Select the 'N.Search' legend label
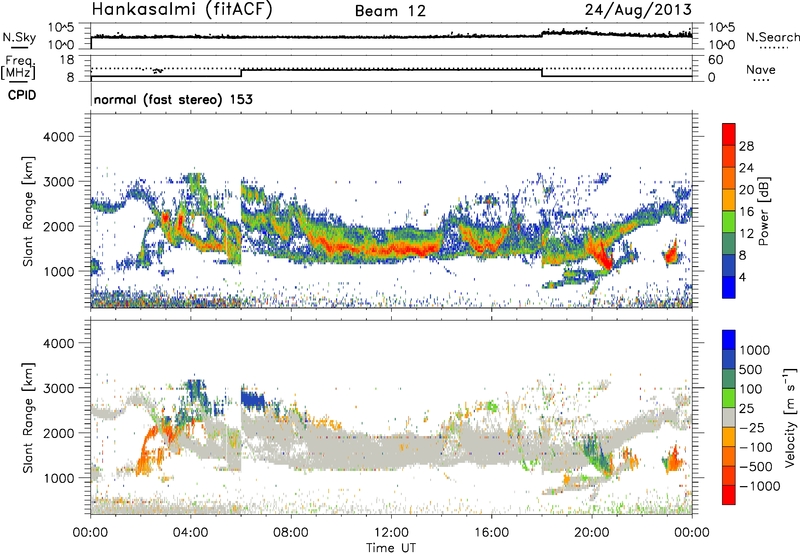This screenshot has height=554, width=800. [x=772, y=37]
